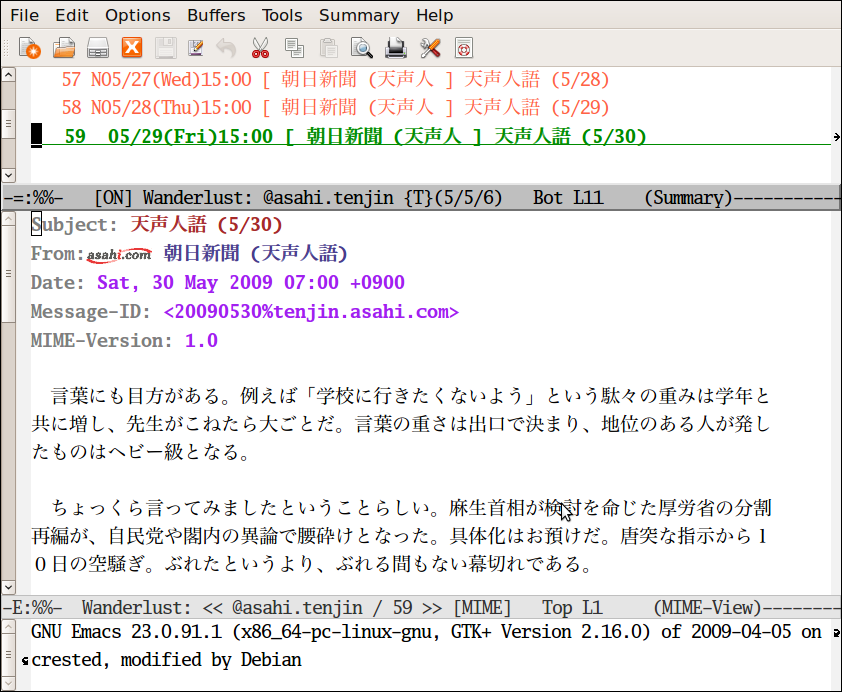The height and width of the screenshot is (692, 842).
Task: Click the From name 朝日新聞 (天声人語)
Action: pyautogui.click(x=256, y=253)
